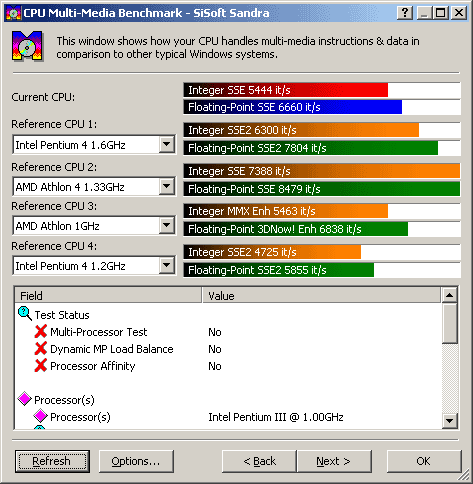Click the Value column header
Screen dimensions: 473x484
point(322,295)
